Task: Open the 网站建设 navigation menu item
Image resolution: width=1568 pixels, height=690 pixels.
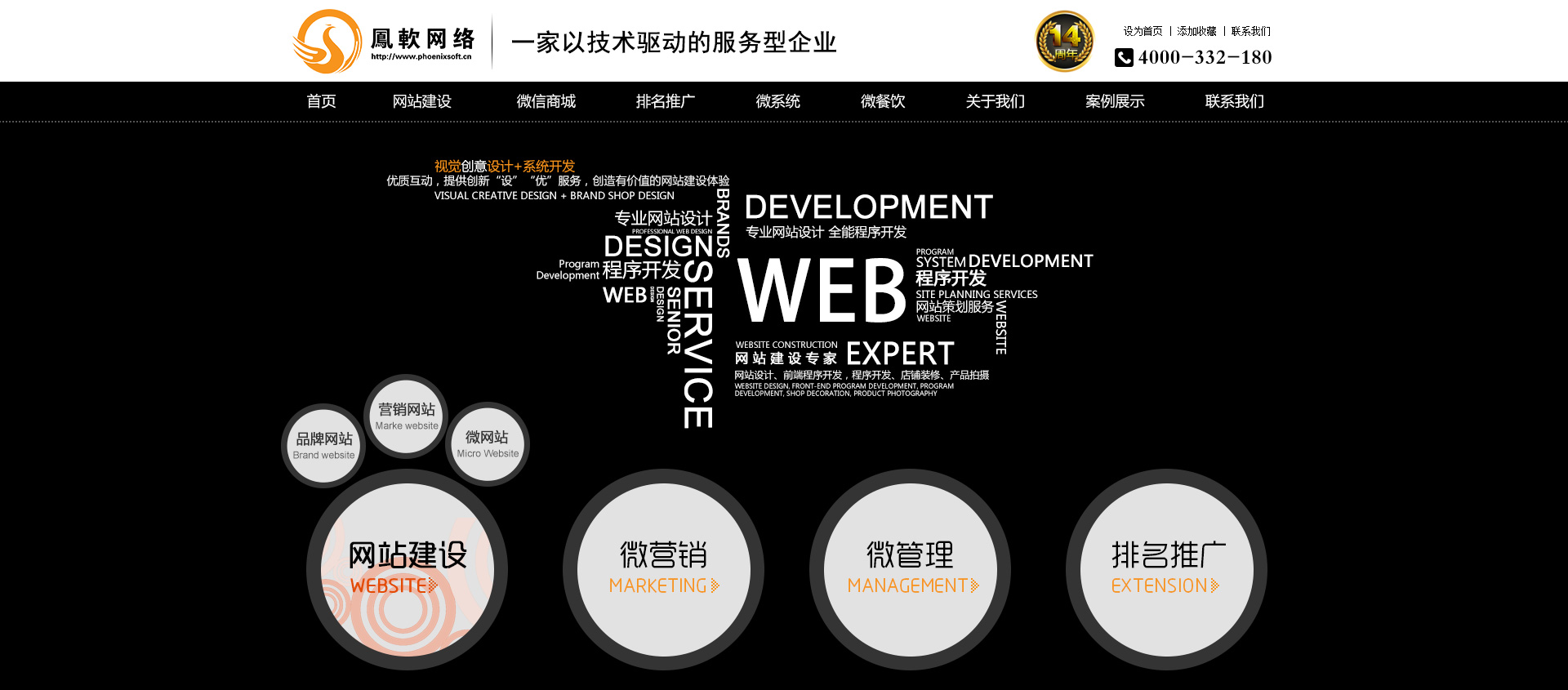Action: 421,101
